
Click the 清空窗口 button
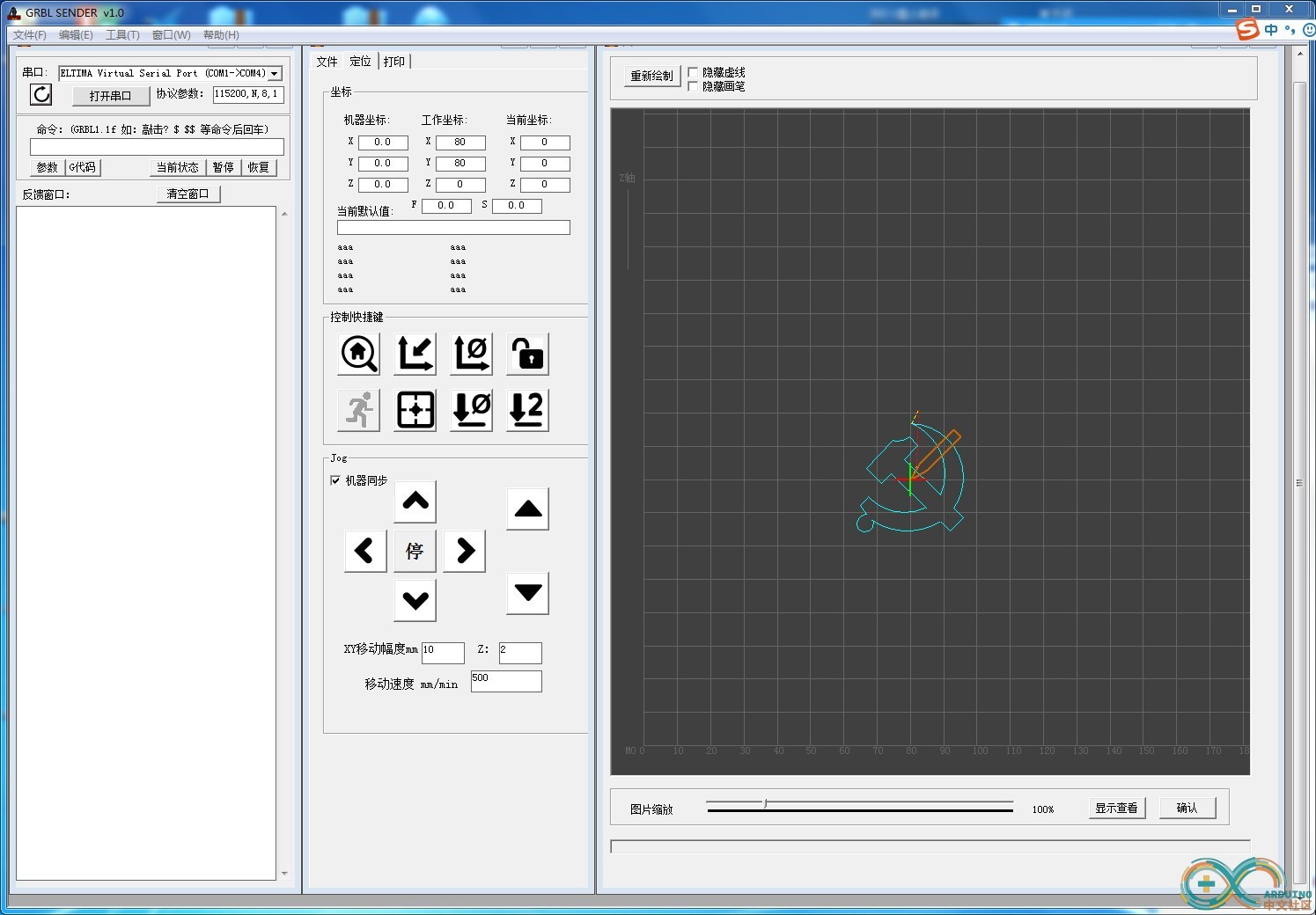188,194
